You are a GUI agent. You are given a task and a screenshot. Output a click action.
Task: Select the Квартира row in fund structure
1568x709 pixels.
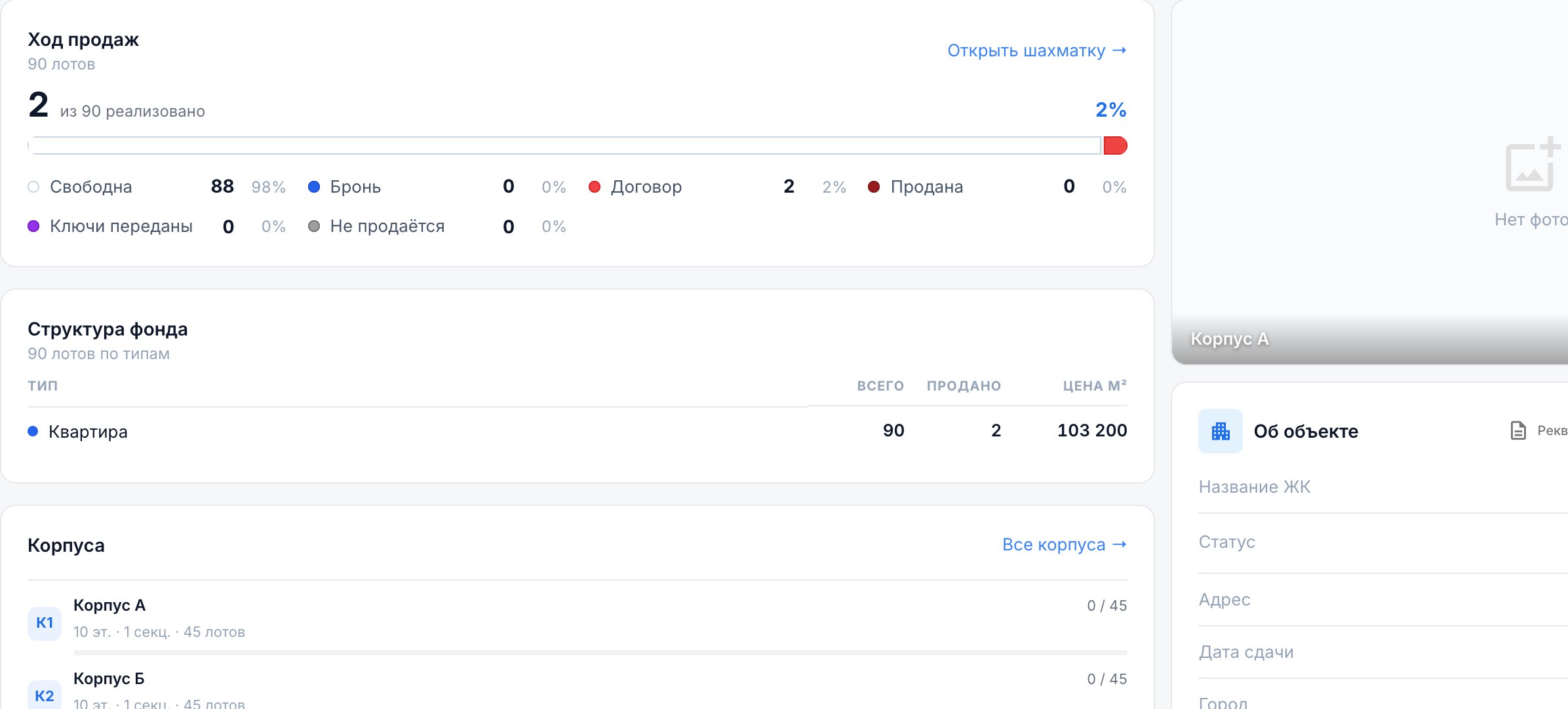click(578, 431)
